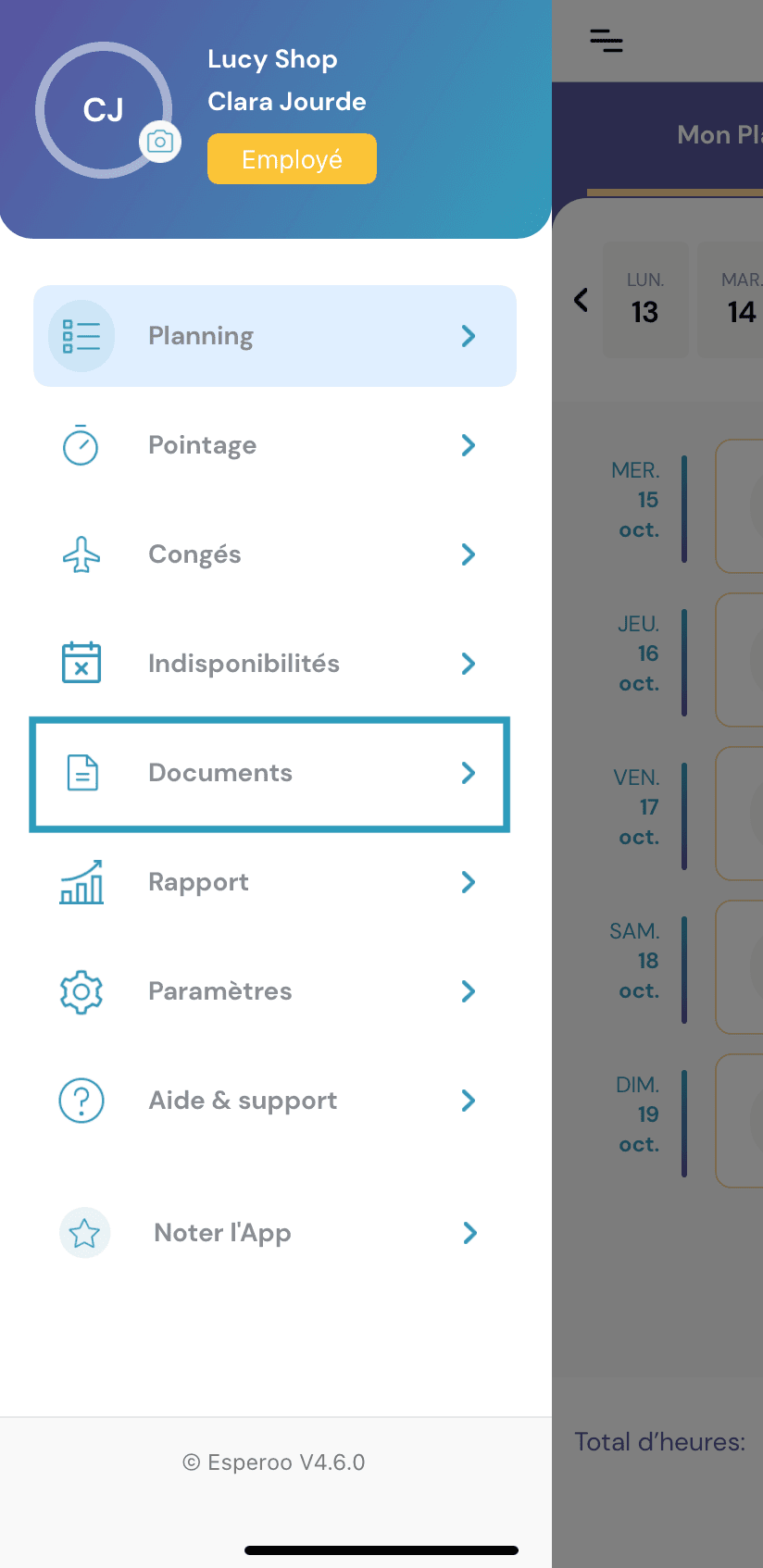Tap the document page icon
Image resolution: width=763 pixels, height=1568 pixels.
click(82, 773)
